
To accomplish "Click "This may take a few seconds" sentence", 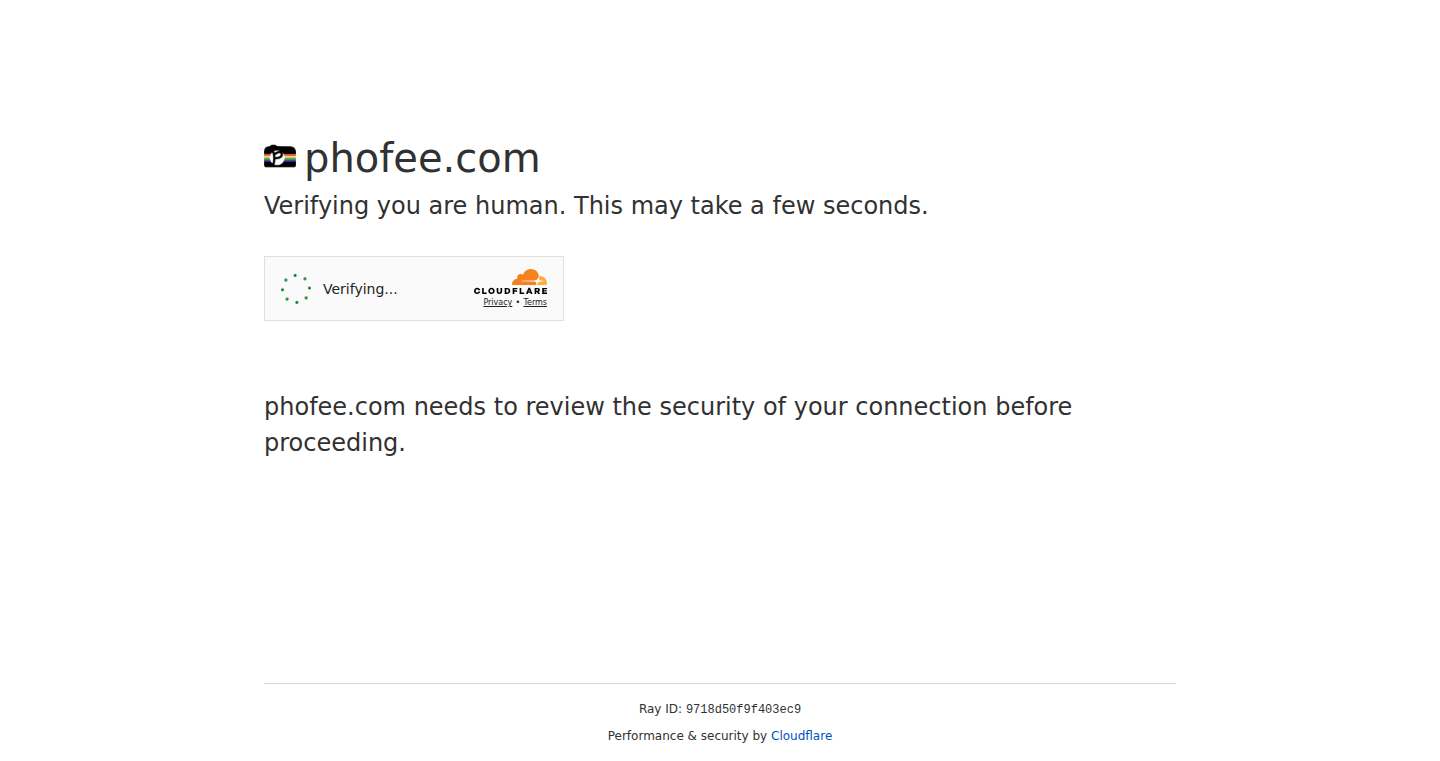I will [751, 206].
